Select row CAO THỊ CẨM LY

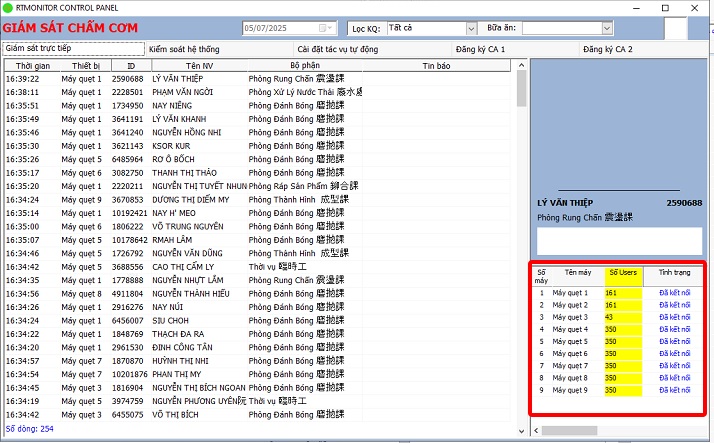point(258,267)
